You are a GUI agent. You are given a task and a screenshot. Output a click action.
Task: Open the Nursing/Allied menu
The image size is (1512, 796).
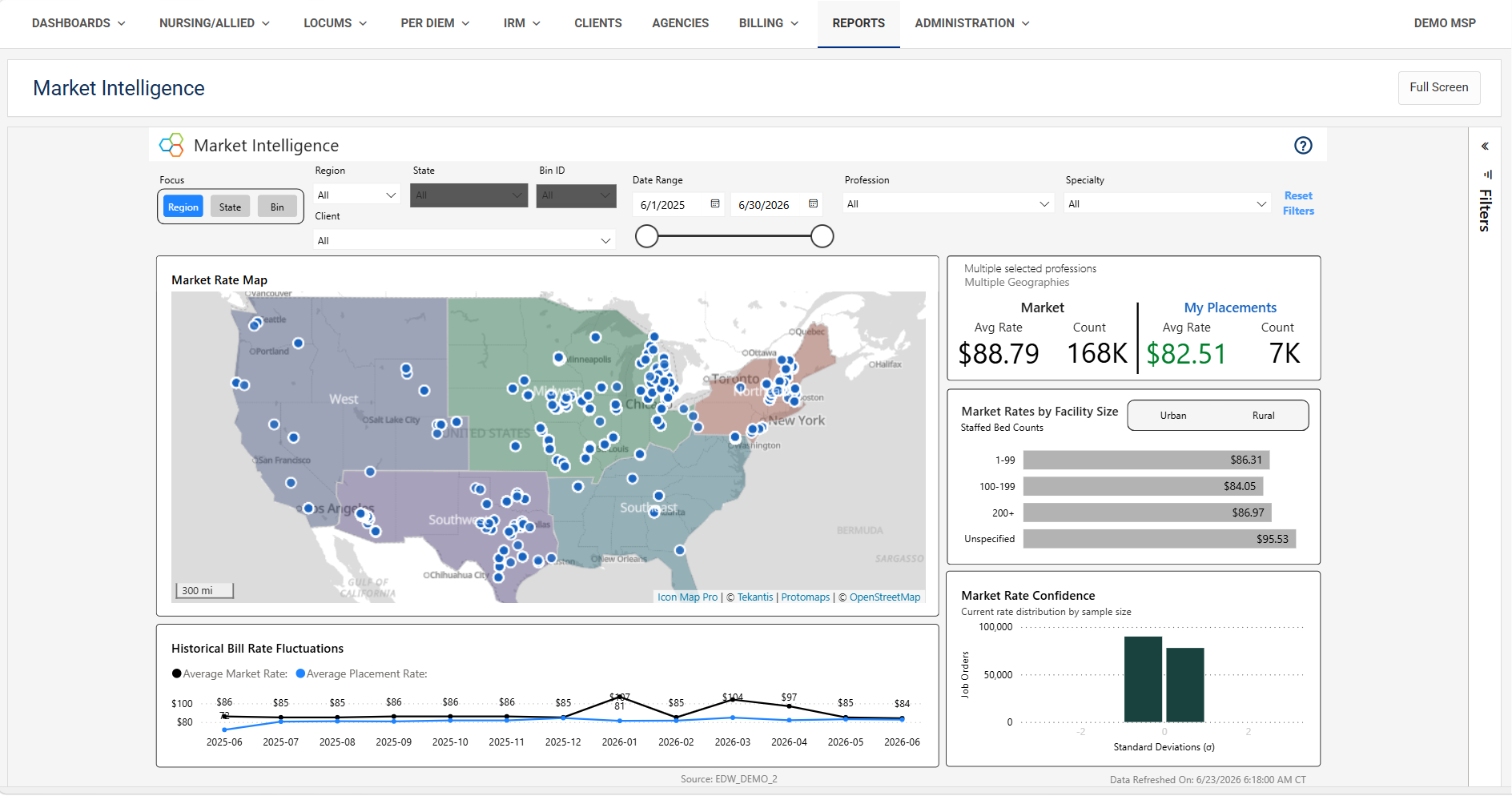(215, 23)
